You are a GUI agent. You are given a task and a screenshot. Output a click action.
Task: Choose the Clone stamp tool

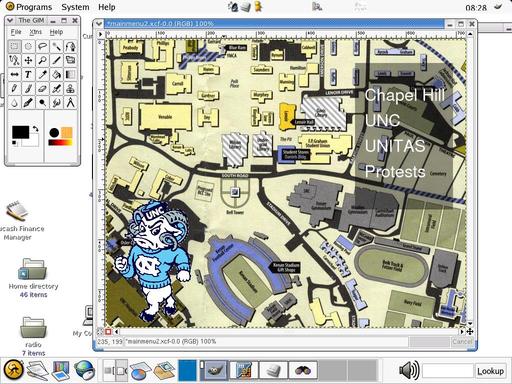pos(70,88)
